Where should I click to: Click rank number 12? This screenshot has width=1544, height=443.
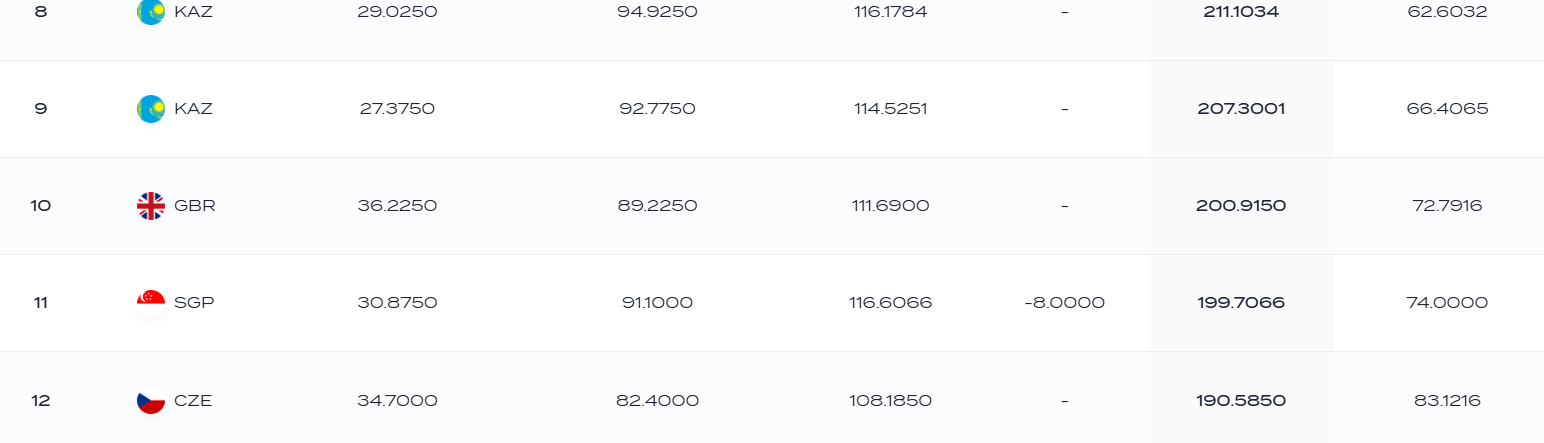click(41, 401)
